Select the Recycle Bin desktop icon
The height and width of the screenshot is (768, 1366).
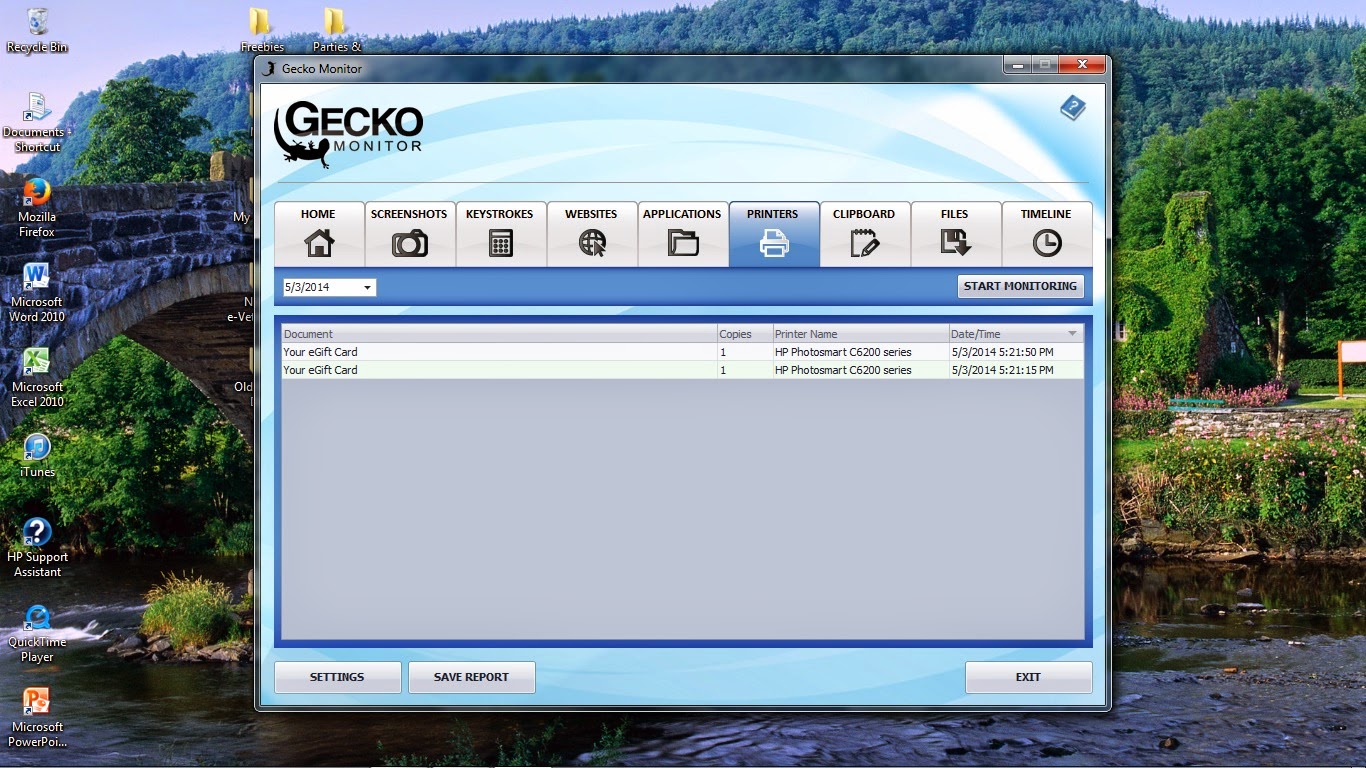(x=37, y=30)
